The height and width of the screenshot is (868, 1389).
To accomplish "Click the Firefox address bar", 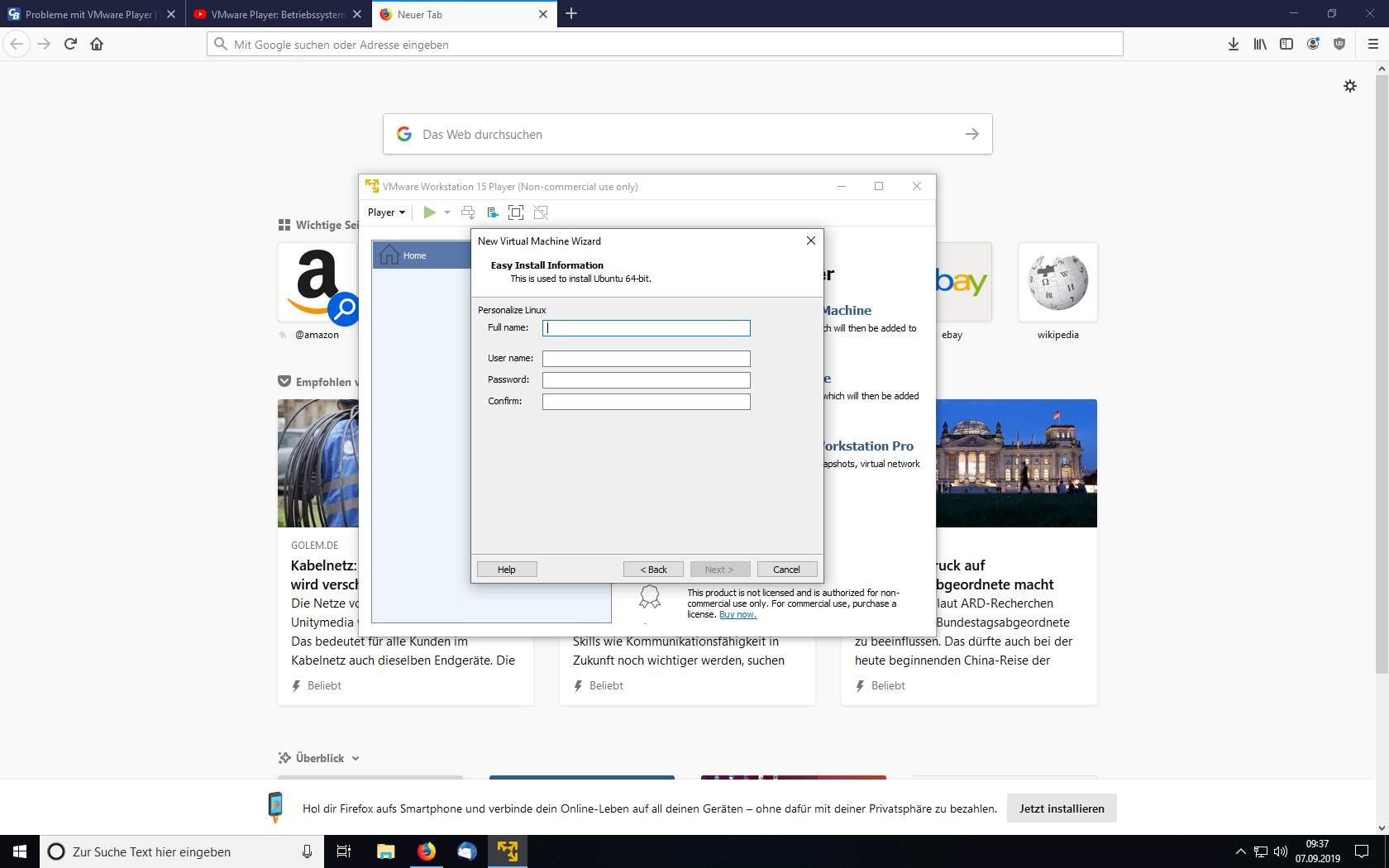I will pos(665,44).
